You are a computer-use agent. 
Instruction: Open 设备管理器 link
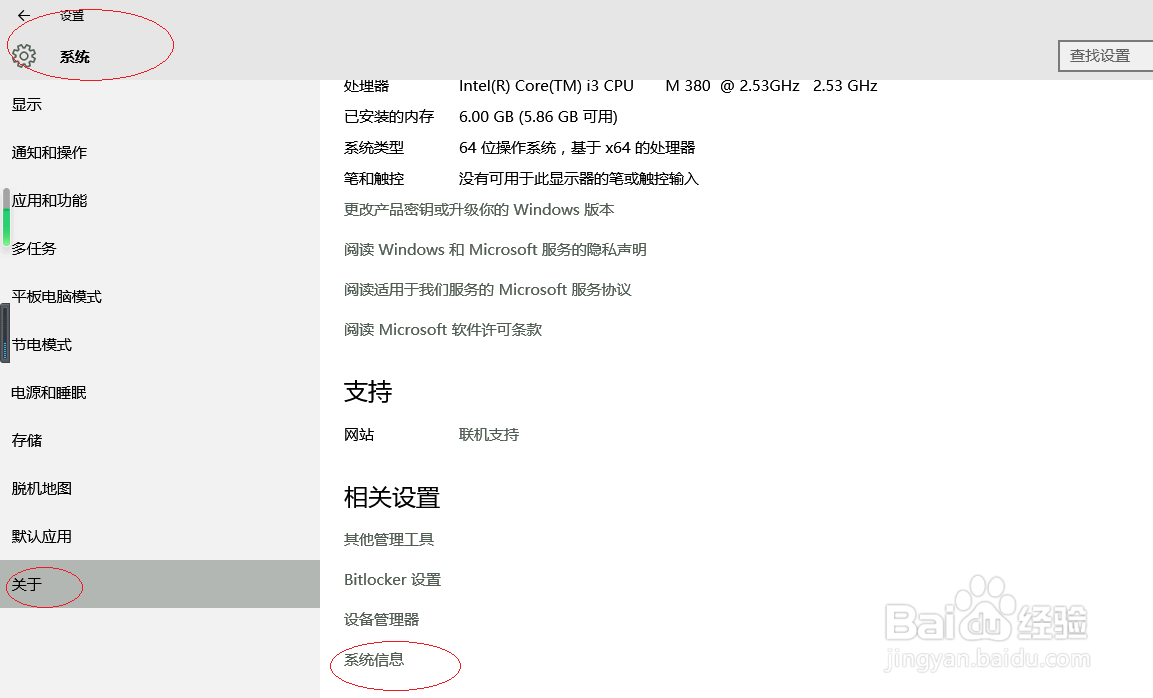point(381,619)
